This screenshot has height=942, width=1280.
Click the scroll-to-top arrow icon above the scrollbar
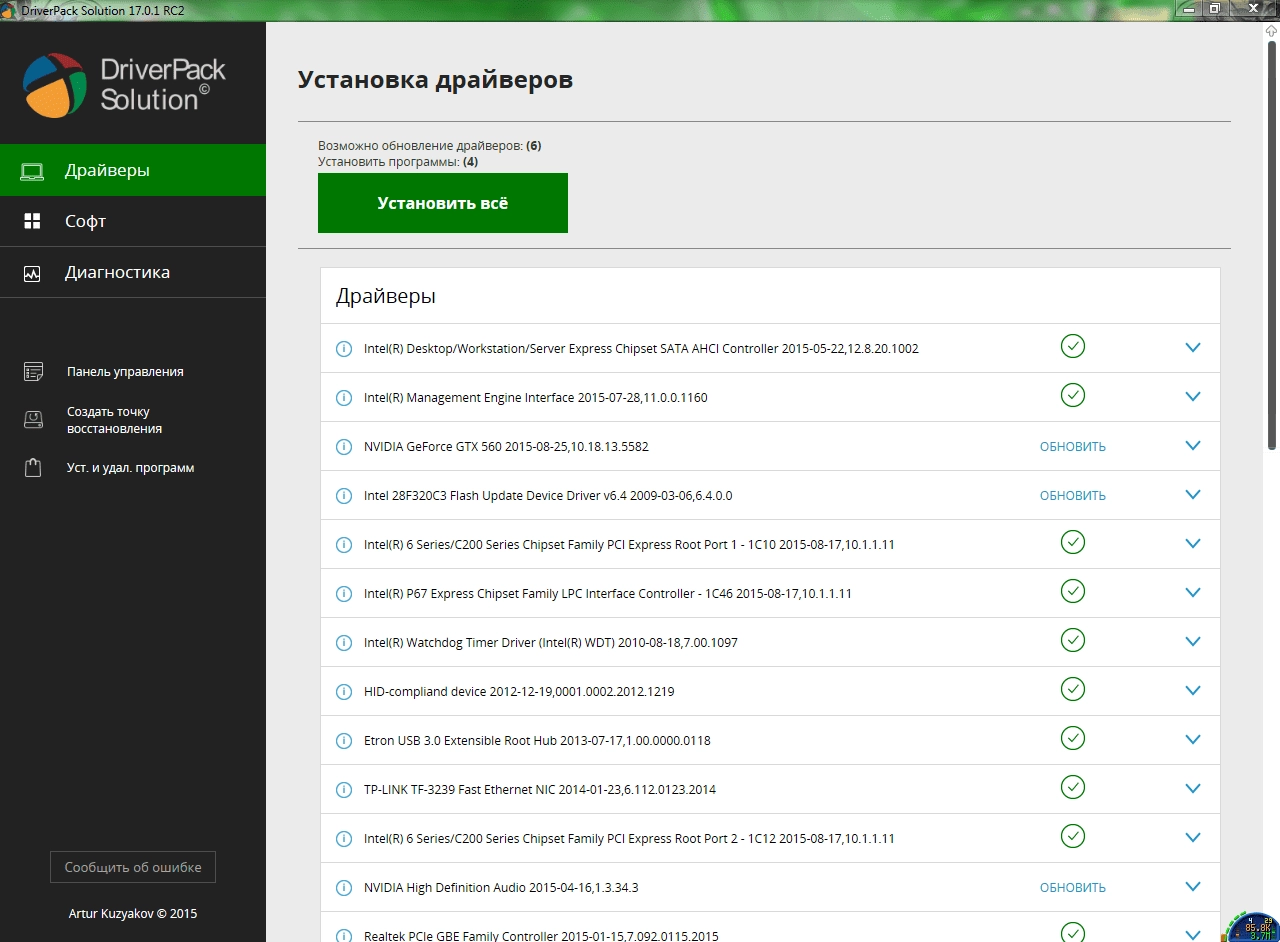pos(1272,31)
